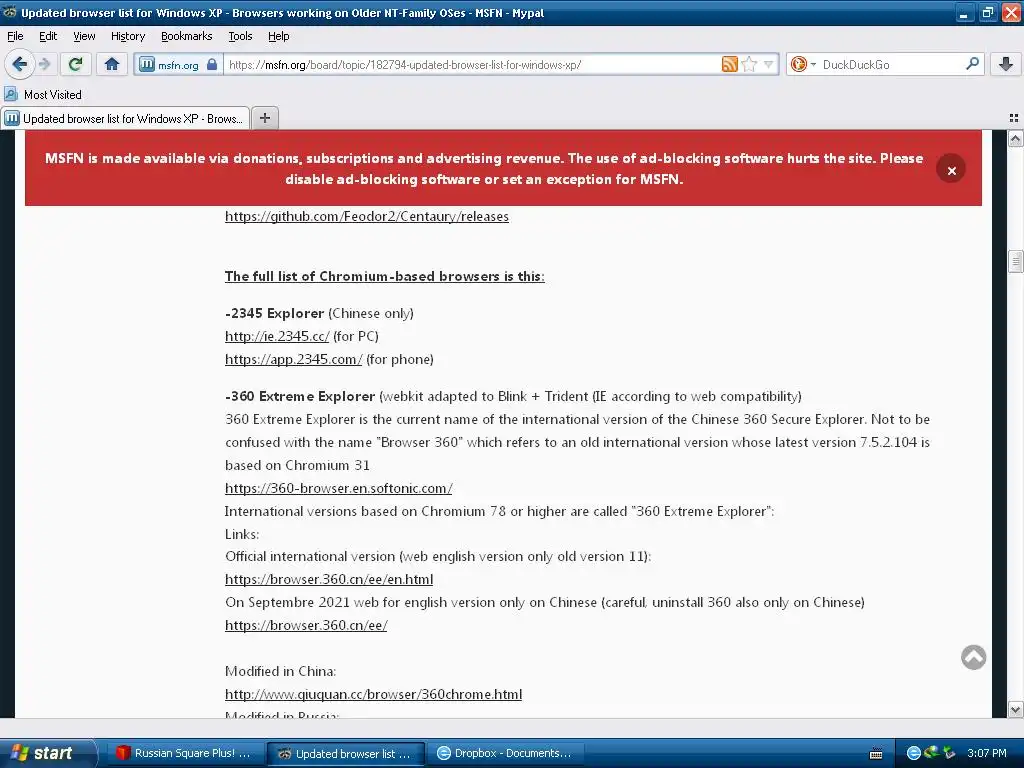Open the ie.2345.cc link
This screenshot has height=768, width=1024.
(x=277, y=336)
